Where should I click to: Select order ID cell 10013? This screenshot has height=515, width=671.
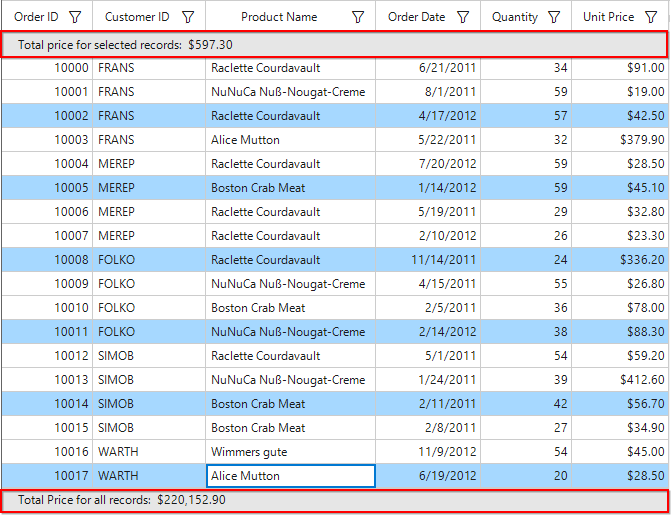point(47,380)
